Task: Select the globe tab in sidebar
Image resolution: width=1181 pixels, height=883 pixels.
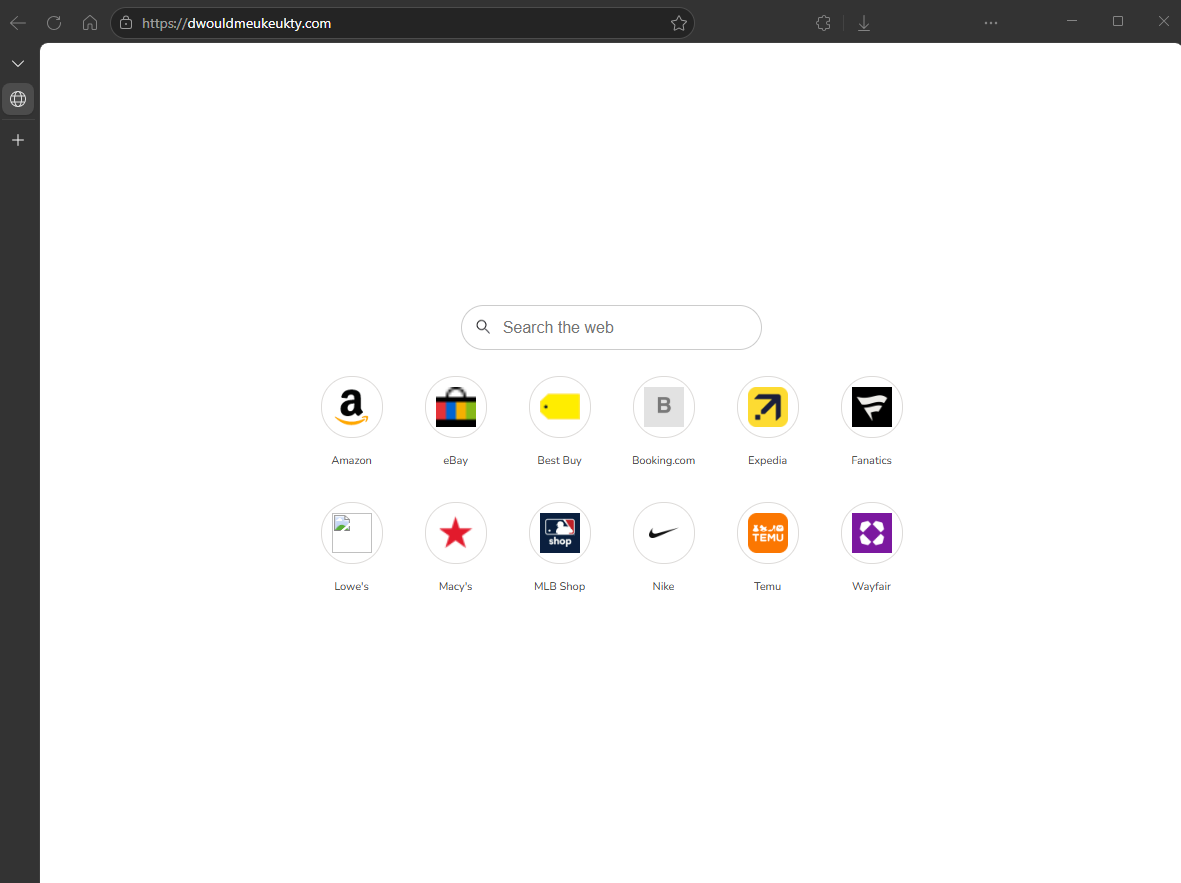Action: tap(18, 99)
